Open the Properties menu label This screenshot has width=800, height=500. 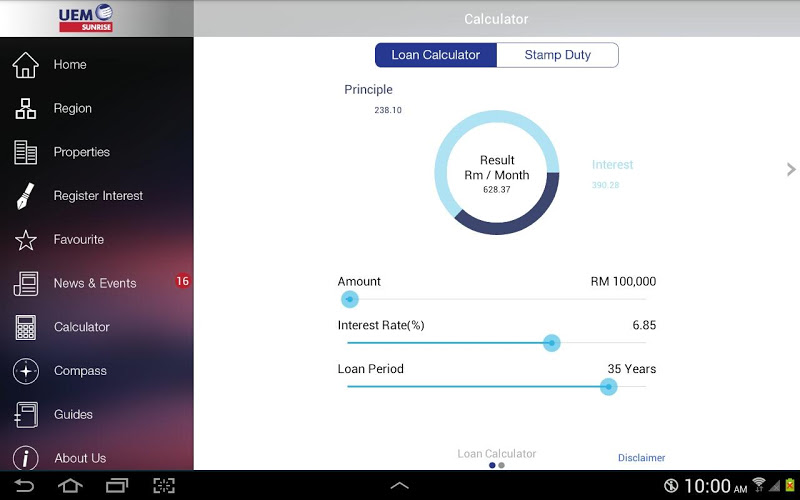pyautogui.click(x=82, y=152)
